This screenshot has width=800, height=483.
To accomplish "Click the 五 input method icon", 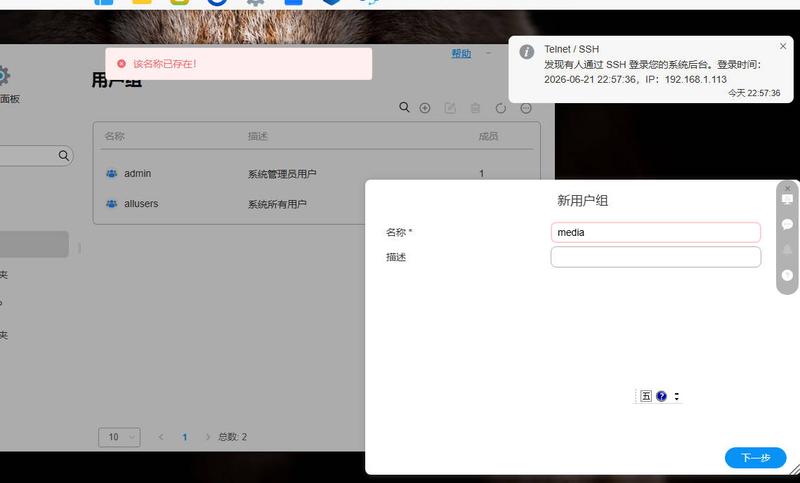I will point(646,396).
